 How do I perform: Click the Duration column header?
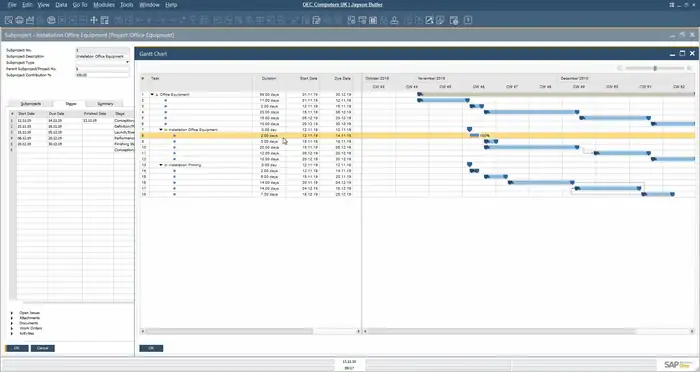point(269,79)
